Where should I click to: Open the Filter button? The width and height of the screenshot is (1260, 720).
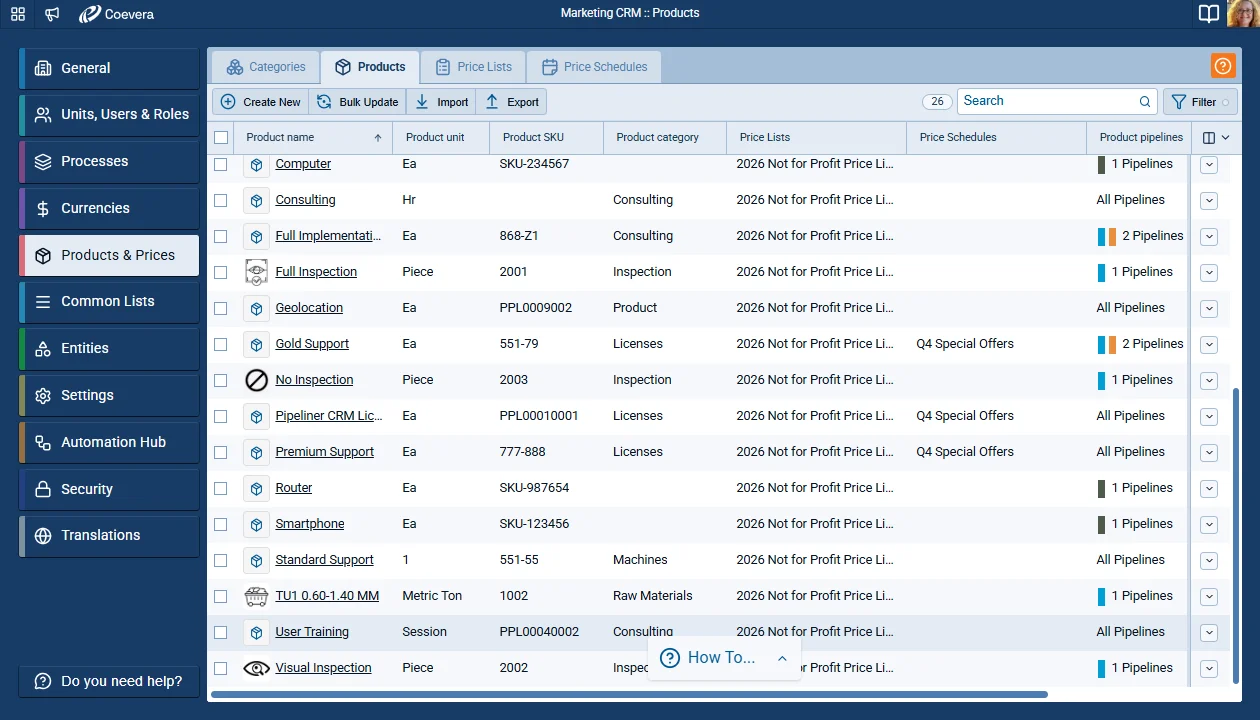[x=1200, y=102]
